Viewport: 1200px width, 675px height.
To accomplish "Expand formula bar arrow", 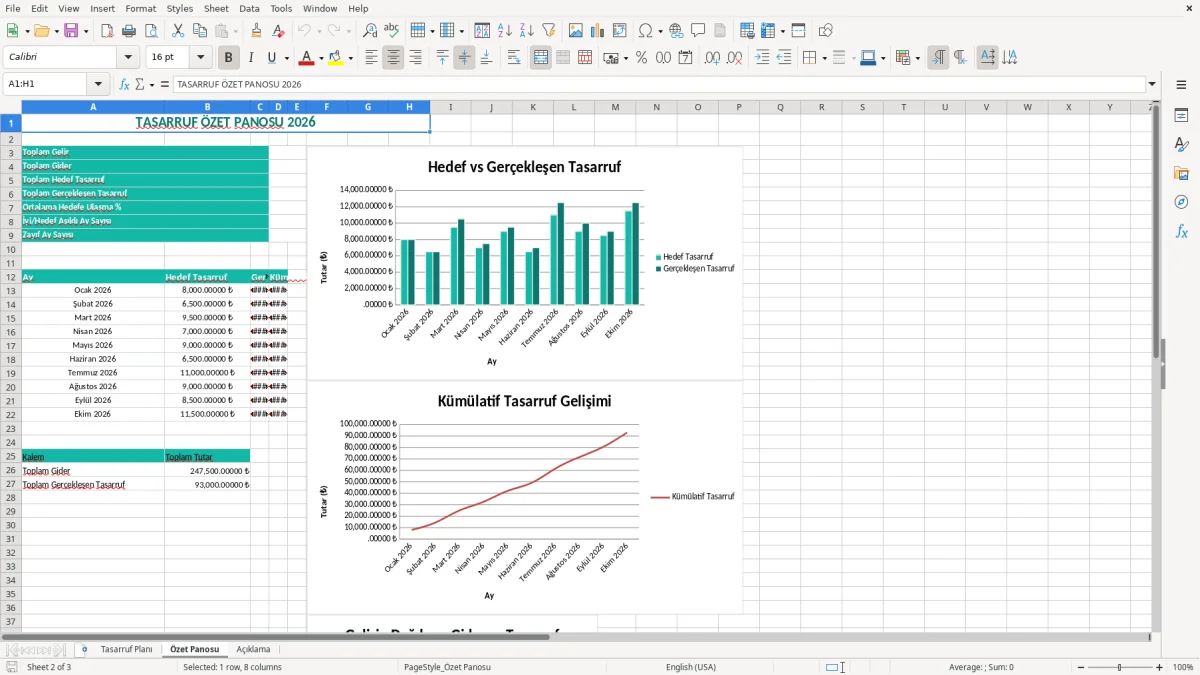I will point(1152,84).
